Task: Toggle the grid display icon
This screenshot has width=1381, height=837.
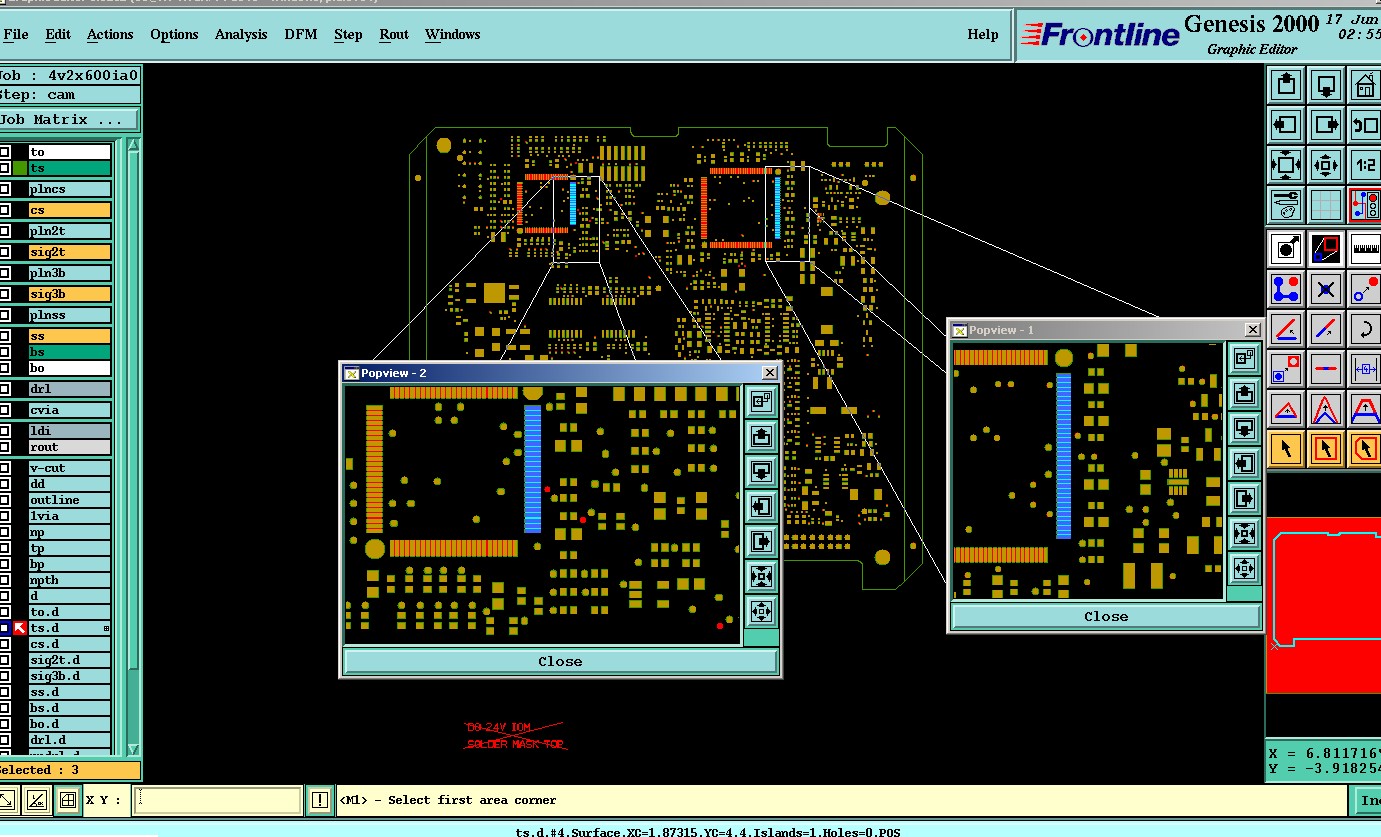Action: (x=1326, y=204)
